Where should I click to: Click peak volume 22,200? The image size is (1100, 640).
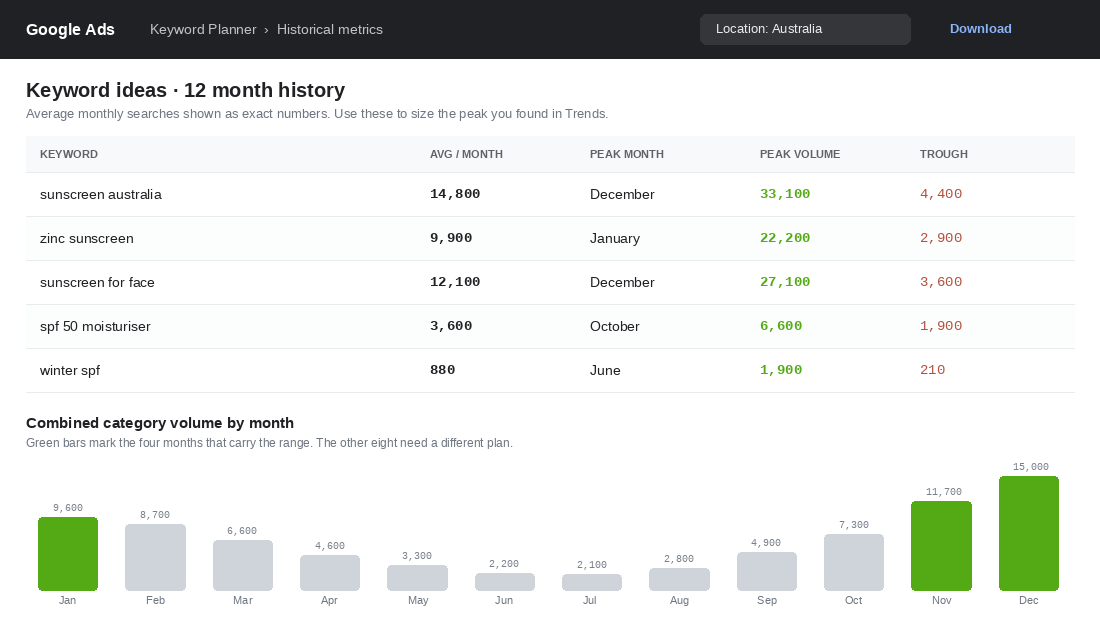[x=784, y=238]
